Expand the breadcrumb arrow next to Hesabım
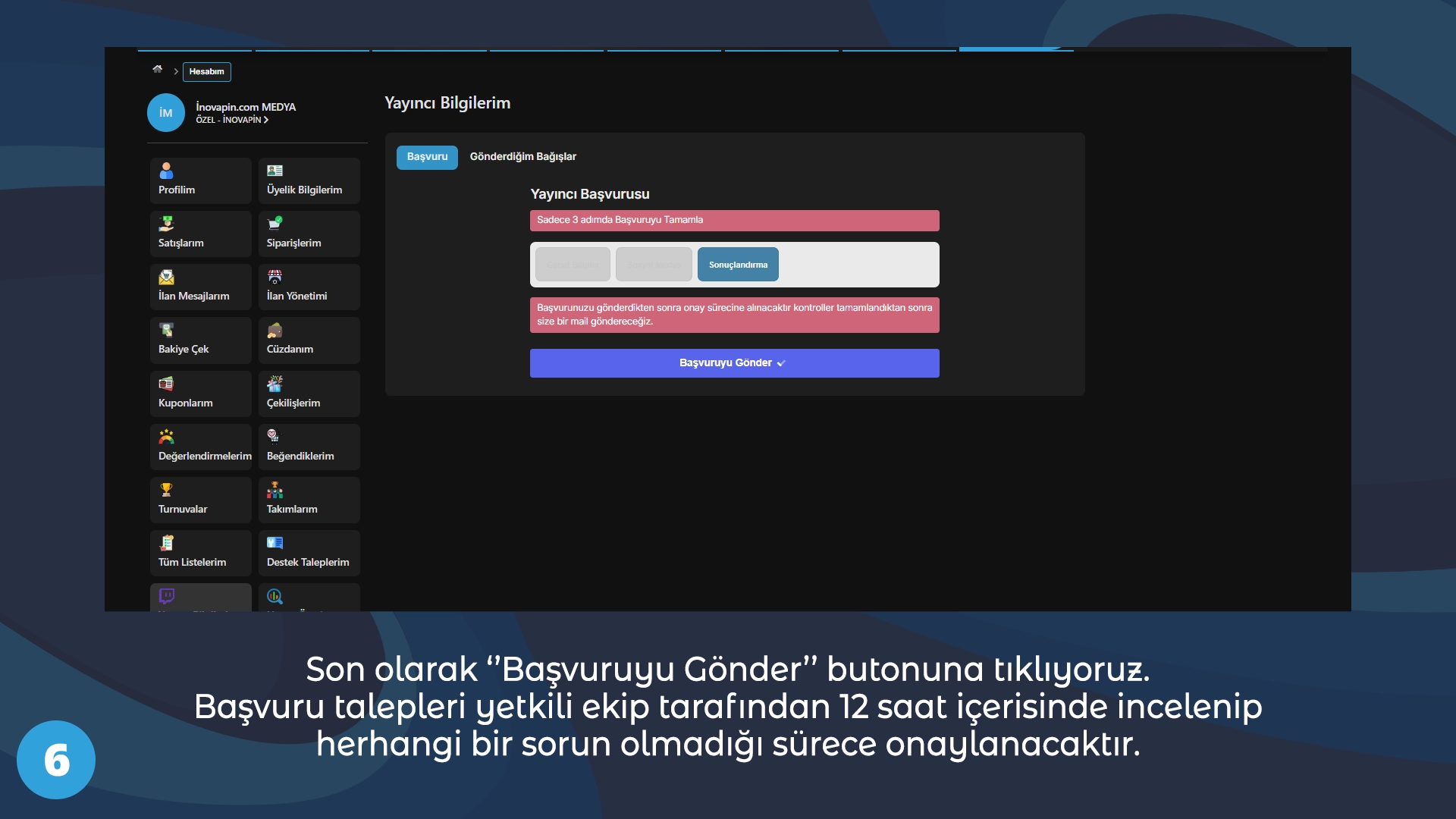Image resolution: width=1456 pixels, height=819 pixels. tap(175, 71)
